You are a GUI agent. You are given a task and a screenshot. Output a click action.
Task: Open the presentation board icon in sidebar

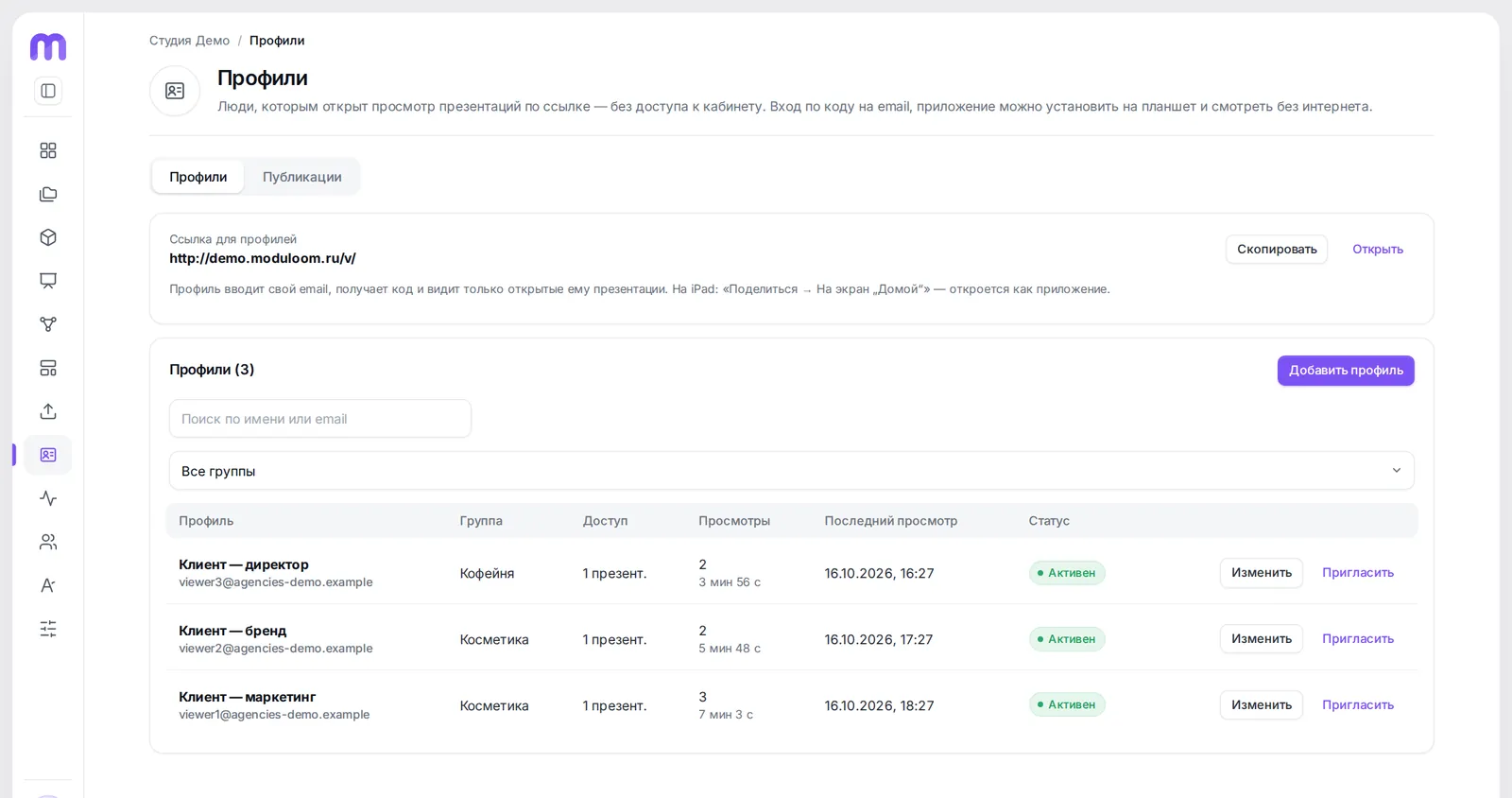click(48, 281)
